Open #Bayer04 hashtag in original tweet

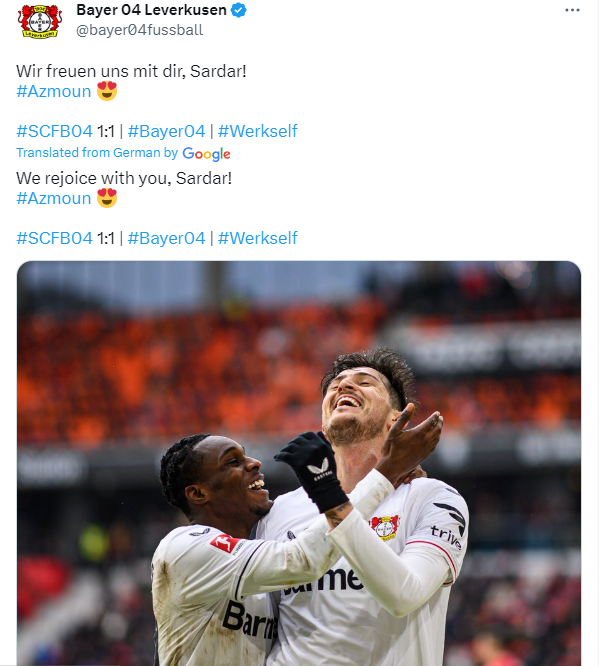[x=167, y=131]
